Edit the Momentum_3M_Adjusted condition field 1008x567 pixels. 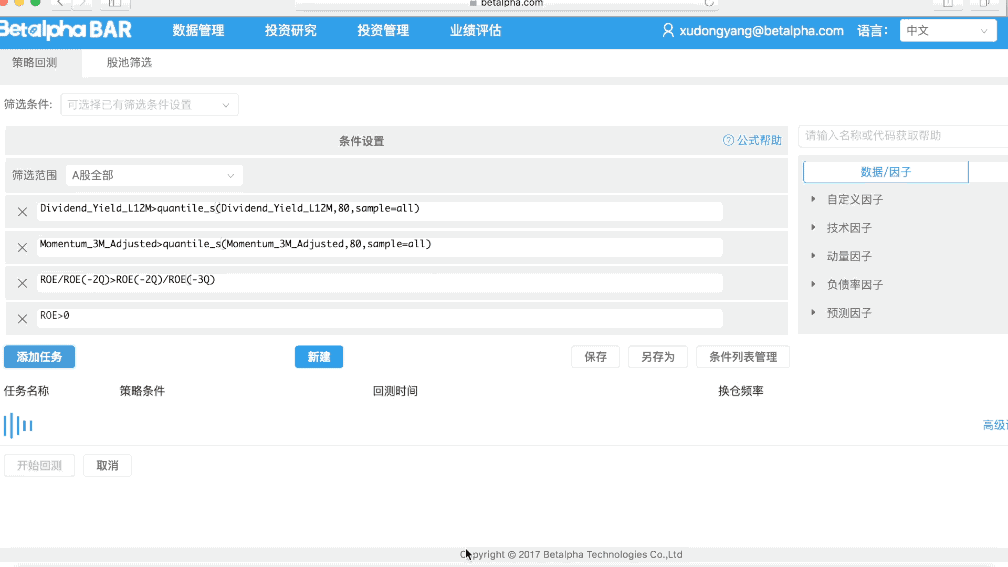coord(379,248)
